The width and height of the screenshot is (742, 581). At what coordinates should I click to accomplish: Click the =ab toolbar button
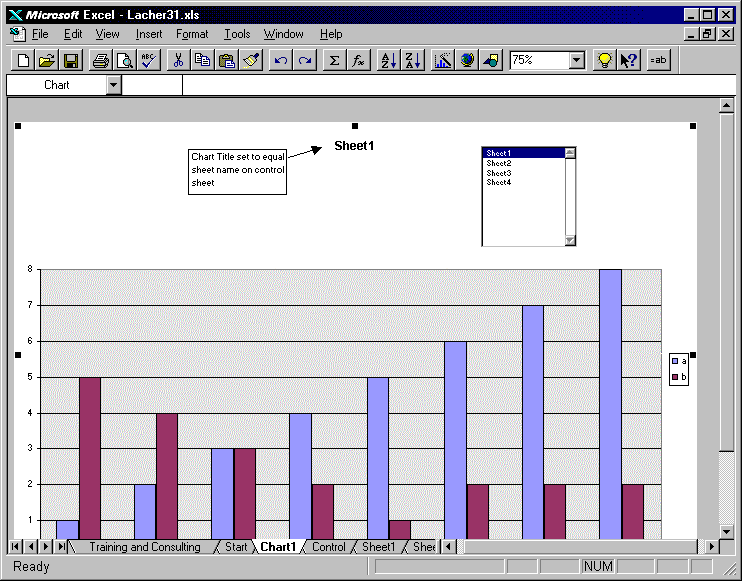[x=659, y=61]
